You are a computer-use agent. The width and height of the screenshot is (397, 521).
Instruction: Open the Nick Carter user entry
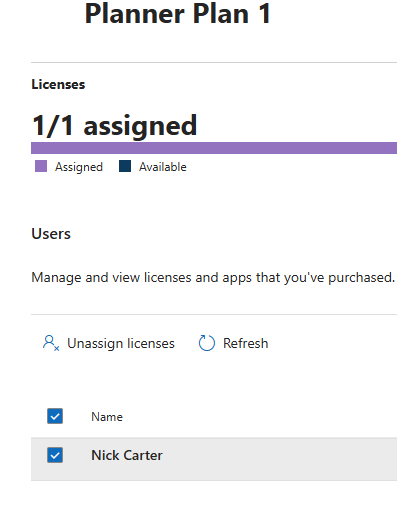127,455
